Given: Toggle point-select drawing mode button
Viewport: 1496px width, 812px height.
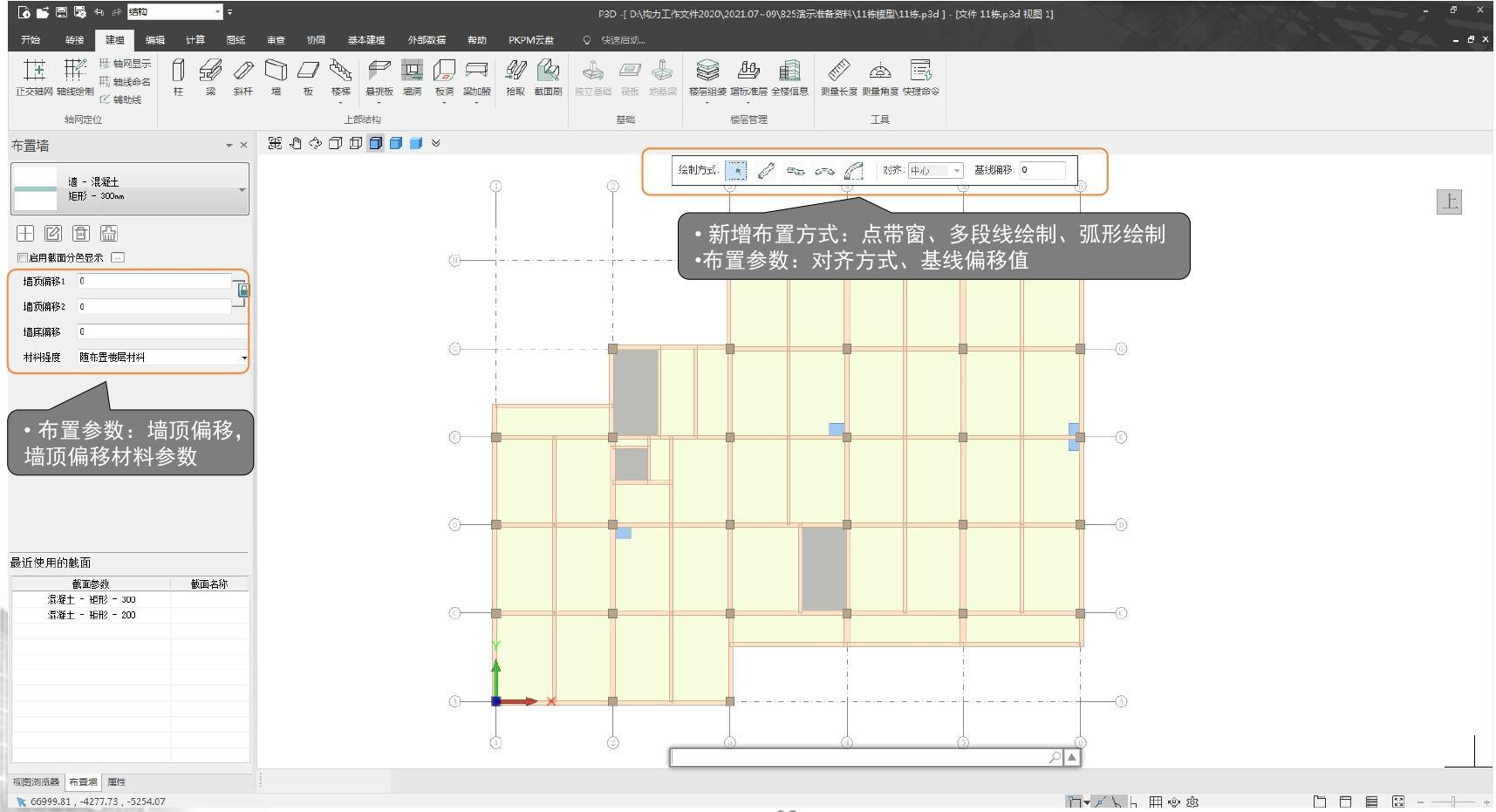Looking at the screenshot, I should tap(736, 171).
